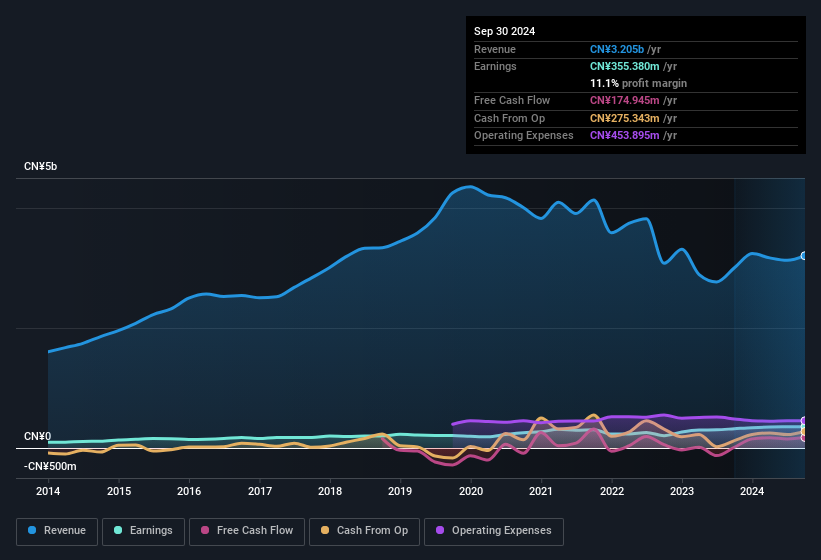821x560 pixels.
Task: Toggle the Cash From Op legend button
Action: click(364, 531)
